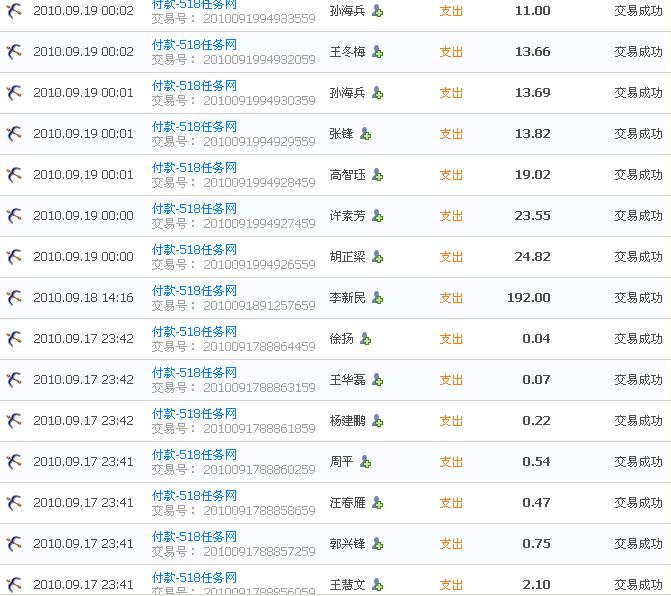Viewport: 671px width, 596px height.
Task: Click 交易成功 status in 李新民's row
Action: pyautogui.click(x=638, y=298)
